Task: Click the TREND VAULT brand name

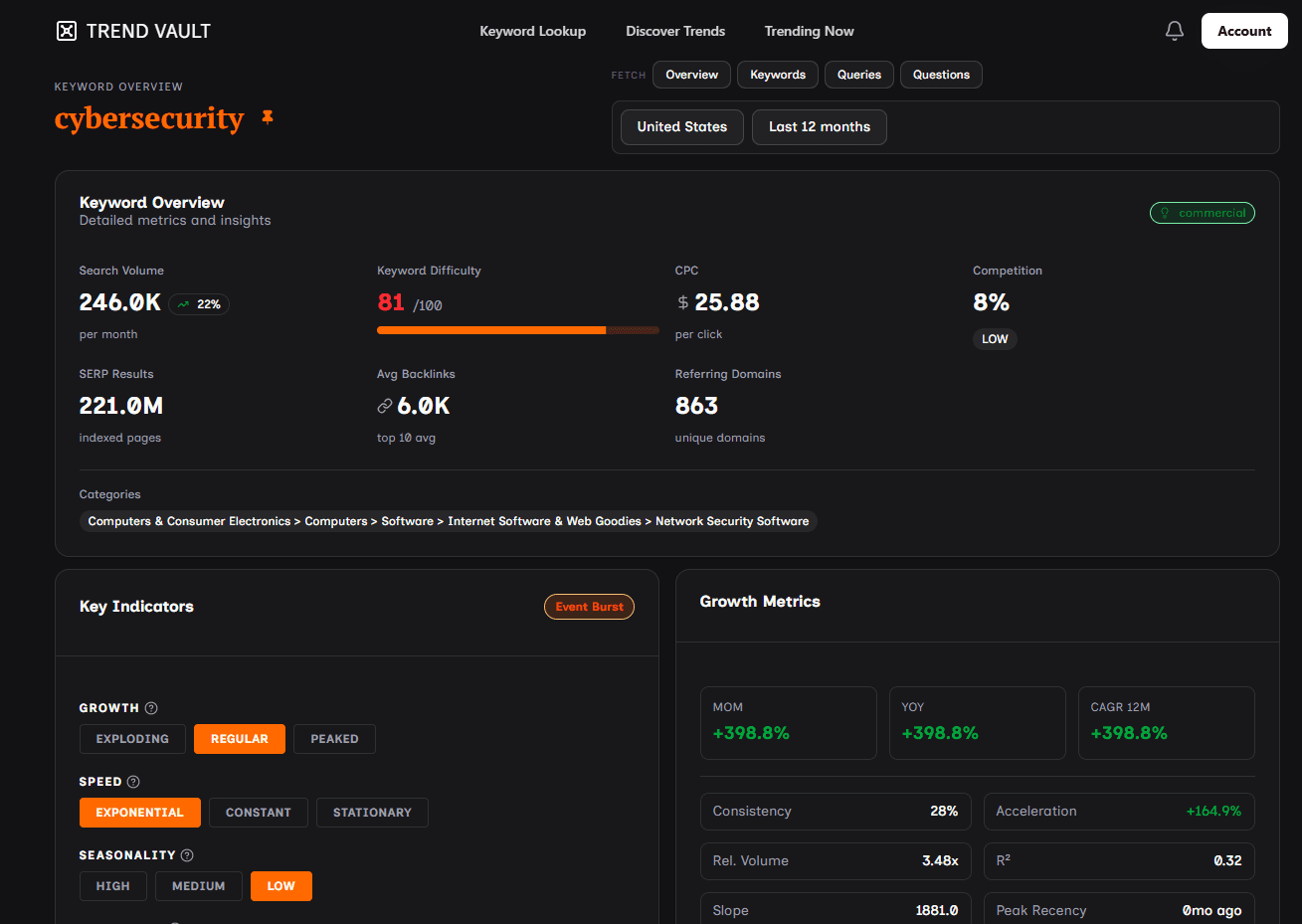Action: click(x=148, y=31)
